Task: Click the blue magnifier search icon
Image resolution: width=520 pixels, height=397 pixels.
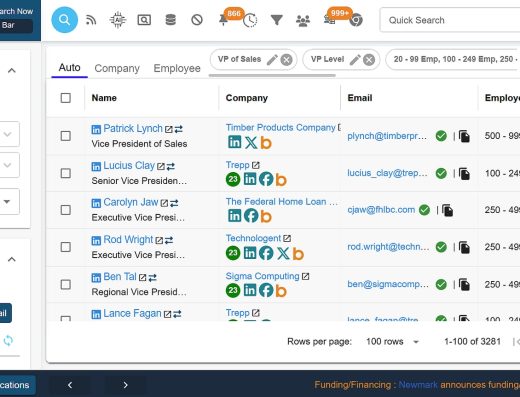Action: pyautogui.click(x=64, y=20)
